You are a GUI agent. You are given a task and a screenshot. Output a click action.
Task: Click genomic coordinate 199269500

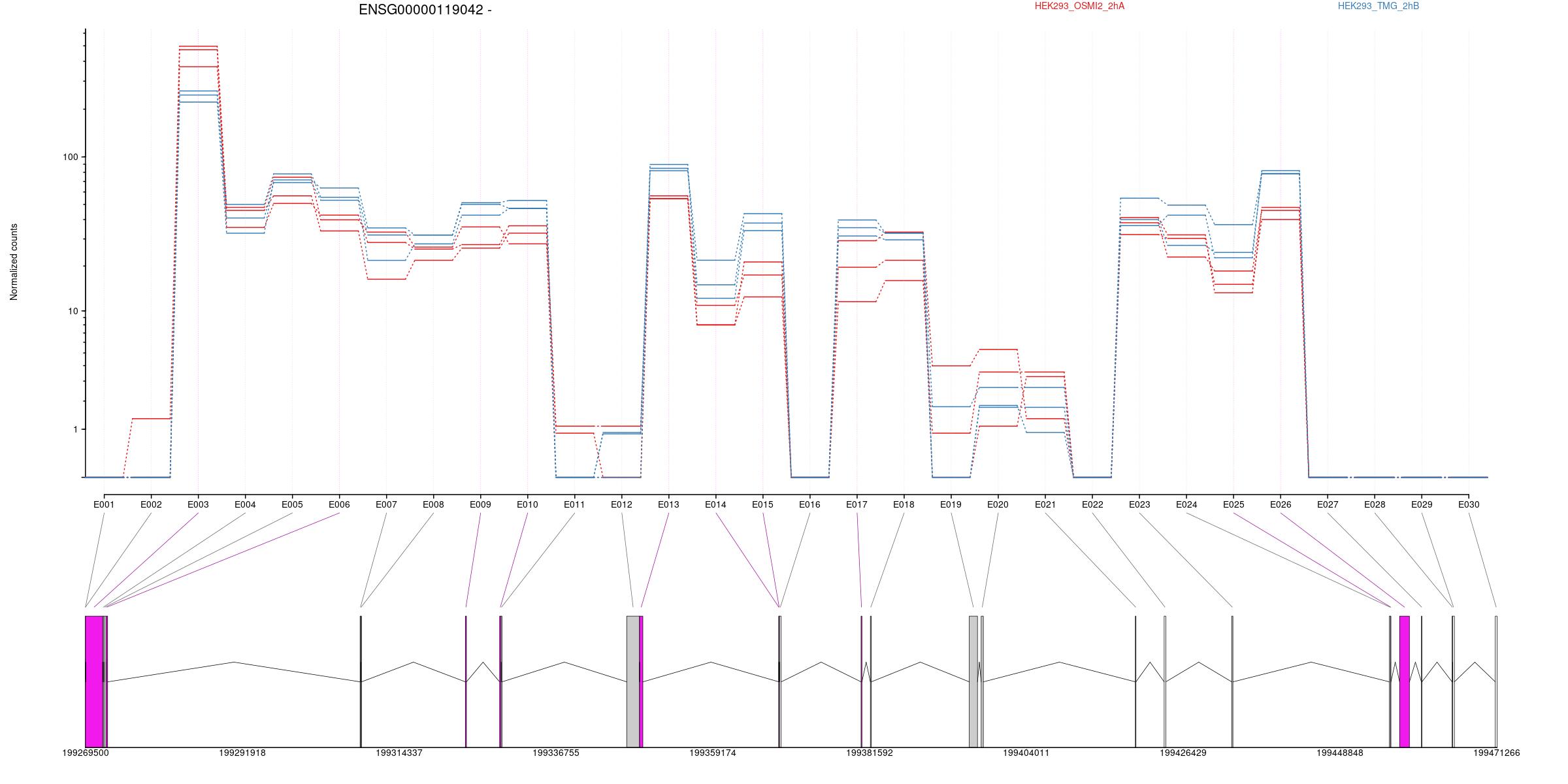pyautogui.click(x=86, y=753)
